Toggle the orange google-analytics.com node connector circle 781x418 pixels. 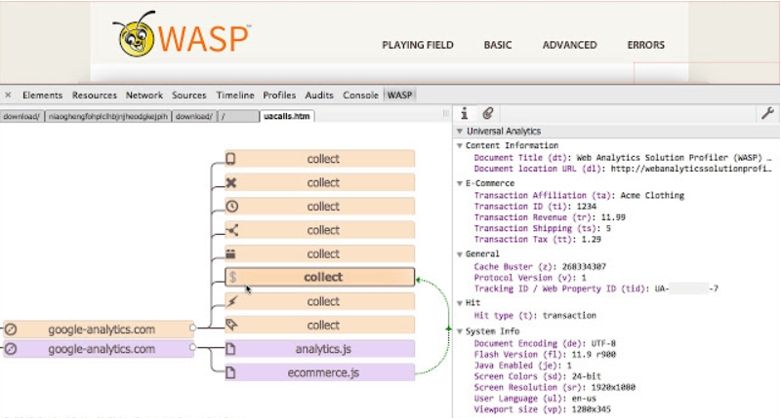point(193,327)
